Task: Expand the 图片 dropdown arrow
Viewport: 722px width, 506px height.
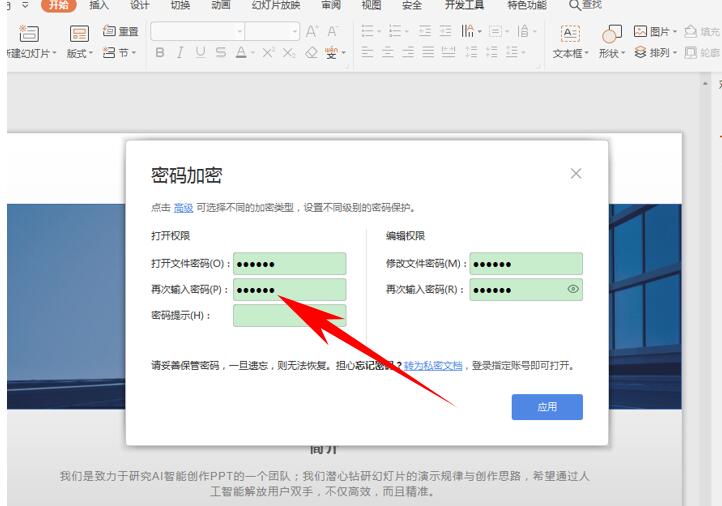Action: tap(675, 32)
